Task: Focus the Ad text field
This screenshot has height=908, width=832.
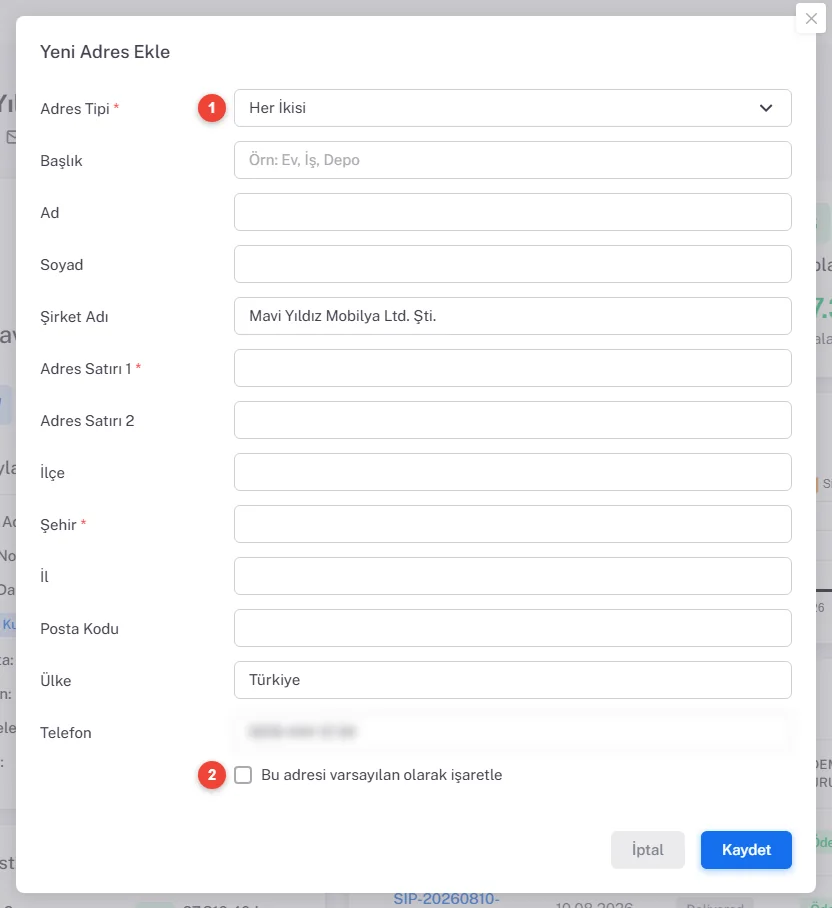Action: (512, 212)
